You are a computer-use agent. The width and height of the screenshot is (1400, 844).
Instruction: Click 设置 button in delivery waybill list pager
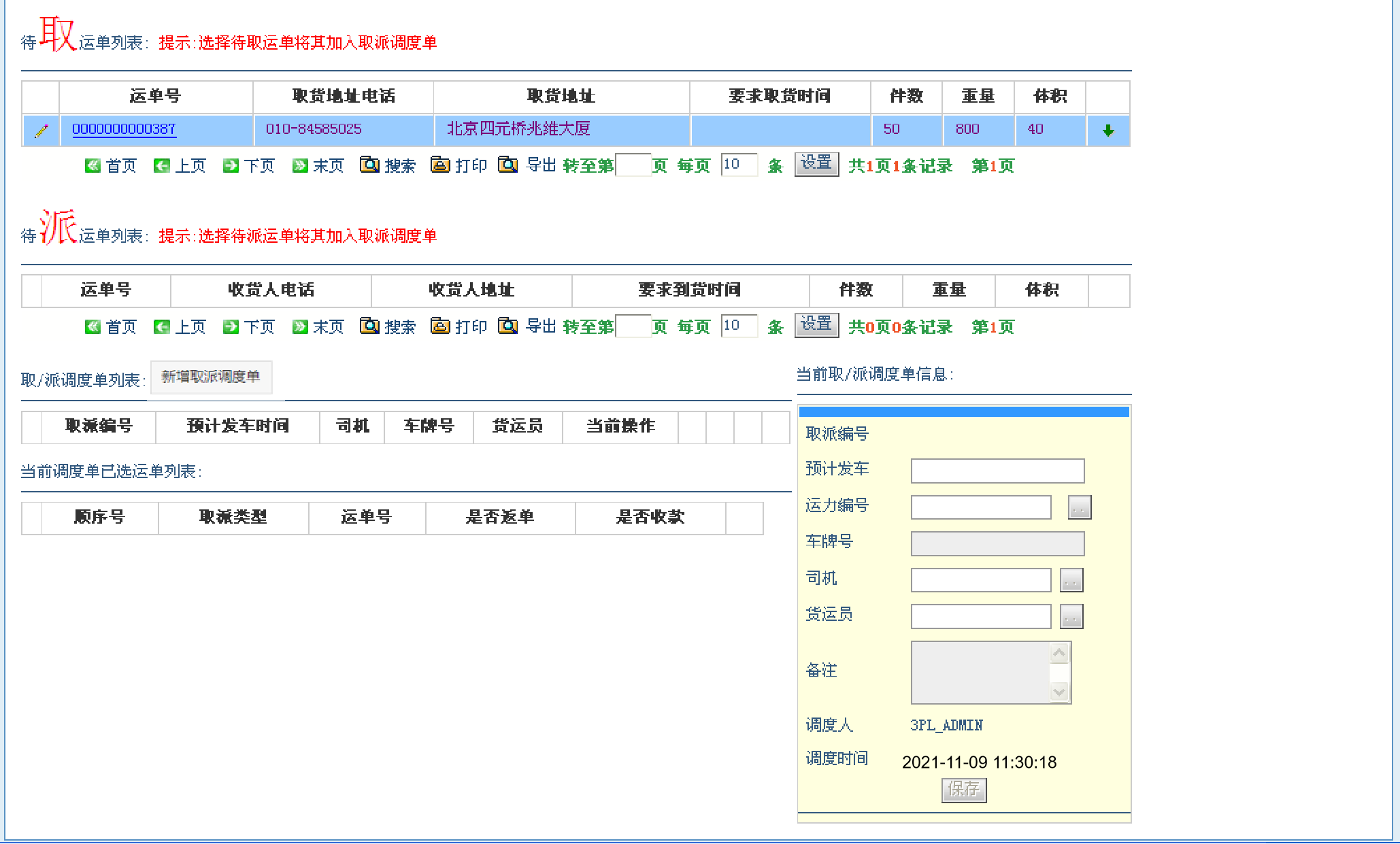click(816, 325)
